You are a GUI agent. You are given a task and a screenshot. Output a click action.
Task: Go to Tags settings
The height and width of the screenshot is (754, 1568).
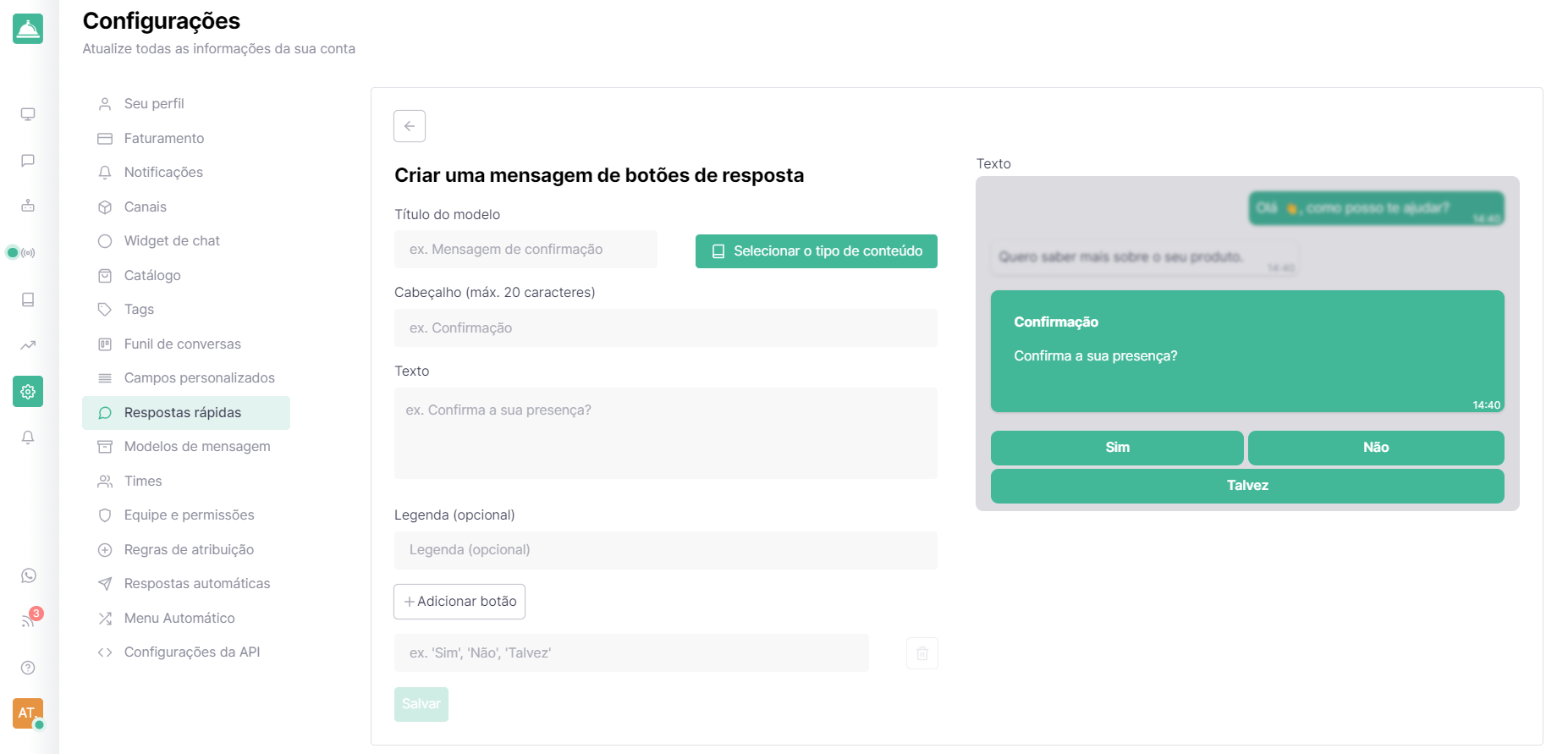point(186,309)
